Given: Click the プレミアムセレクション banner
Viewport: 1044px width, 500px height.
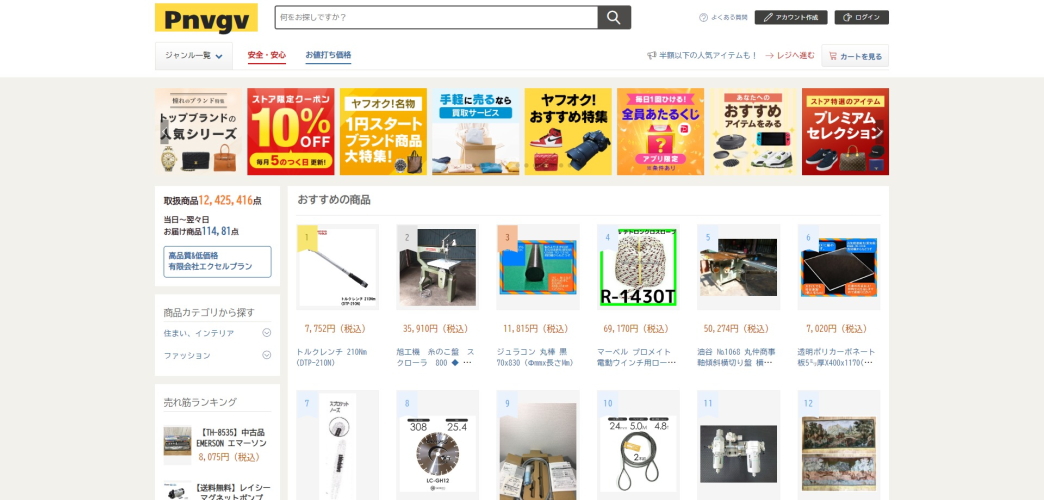Looking at the screenshot, I should tap(845, 132).
